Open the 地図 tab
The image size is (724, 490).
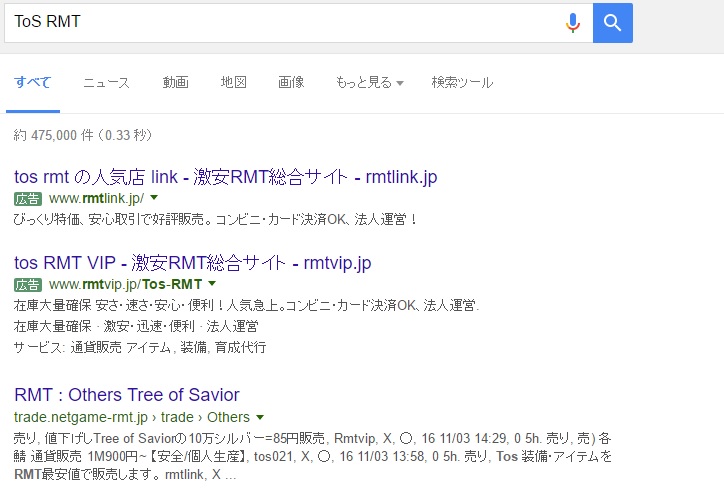[234, 82]
